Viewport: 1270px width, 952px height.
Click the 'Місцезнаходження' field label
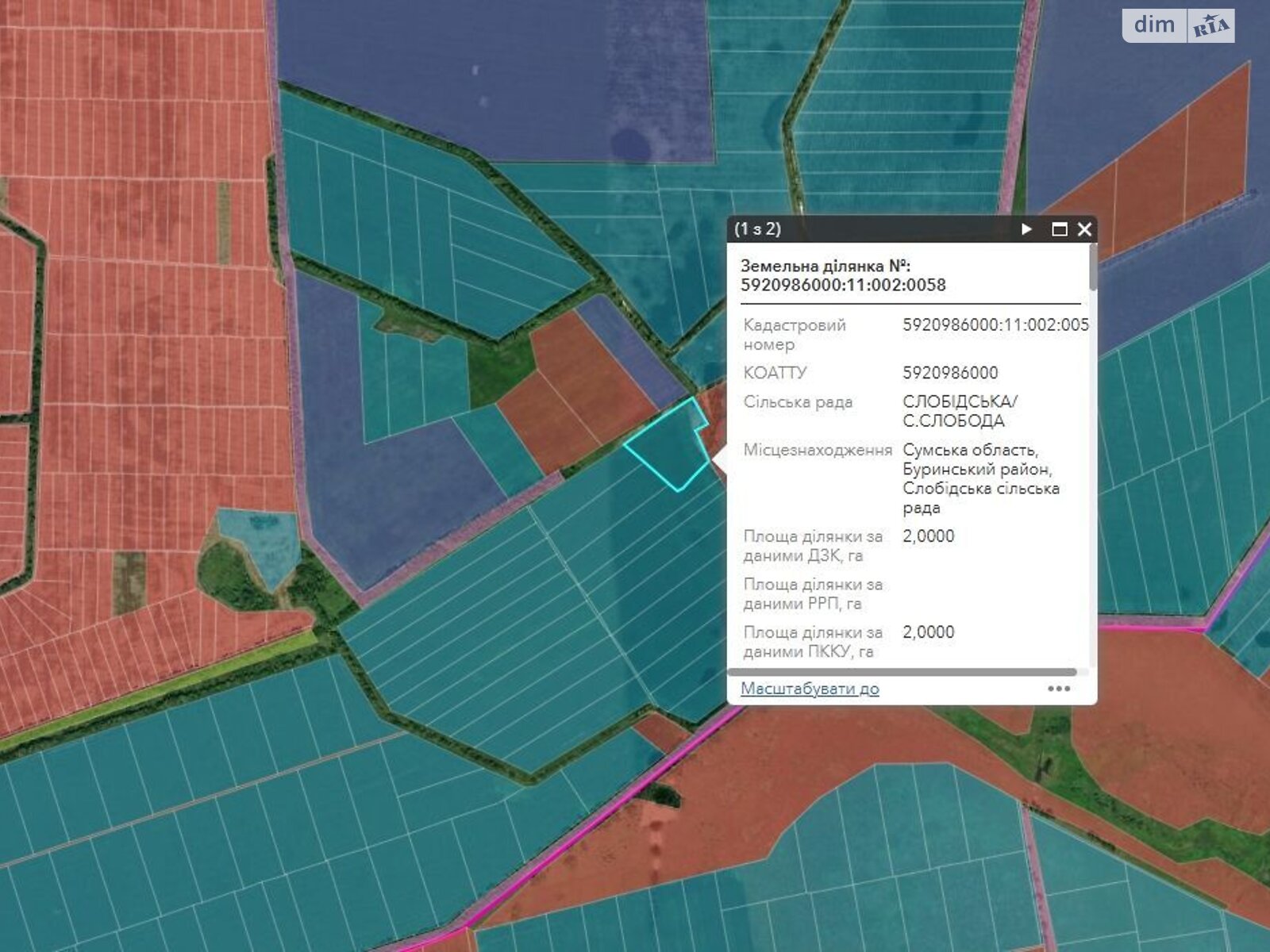[818, 450]
